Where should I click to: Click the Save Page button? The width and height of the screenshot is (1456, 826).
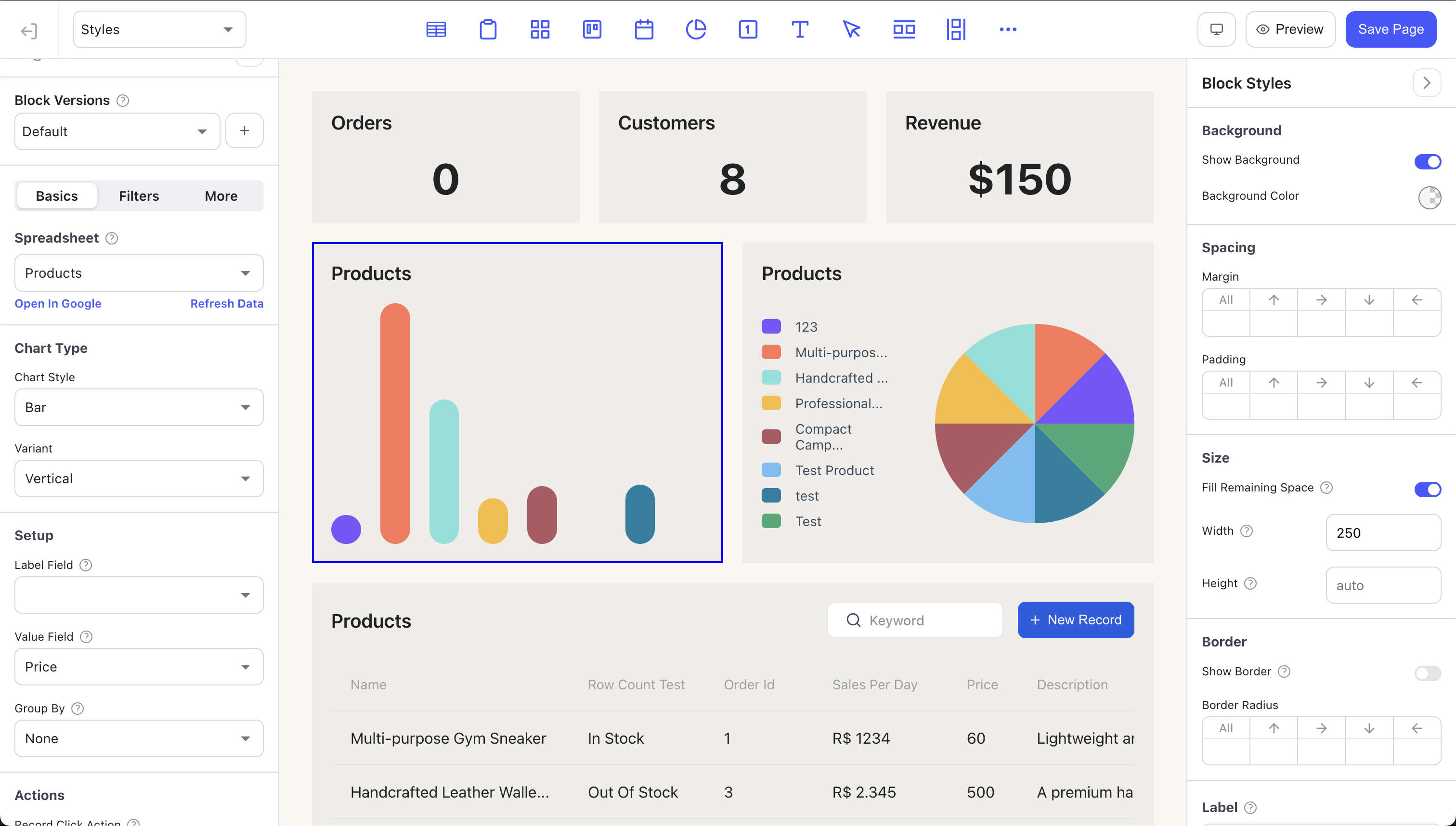[1390, 29]
